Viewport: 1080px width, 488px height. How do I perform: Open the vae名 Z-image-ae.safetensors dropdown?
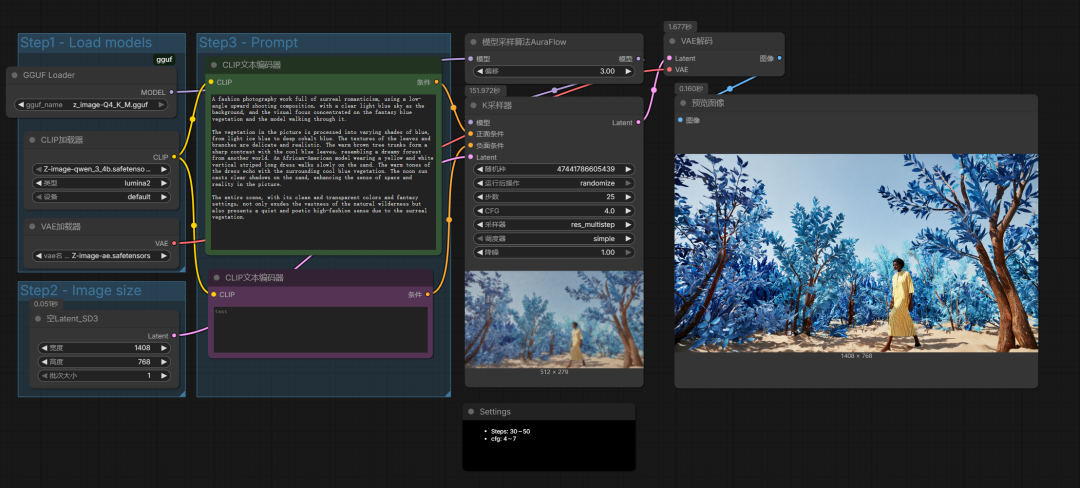click(x=101, y=255)
